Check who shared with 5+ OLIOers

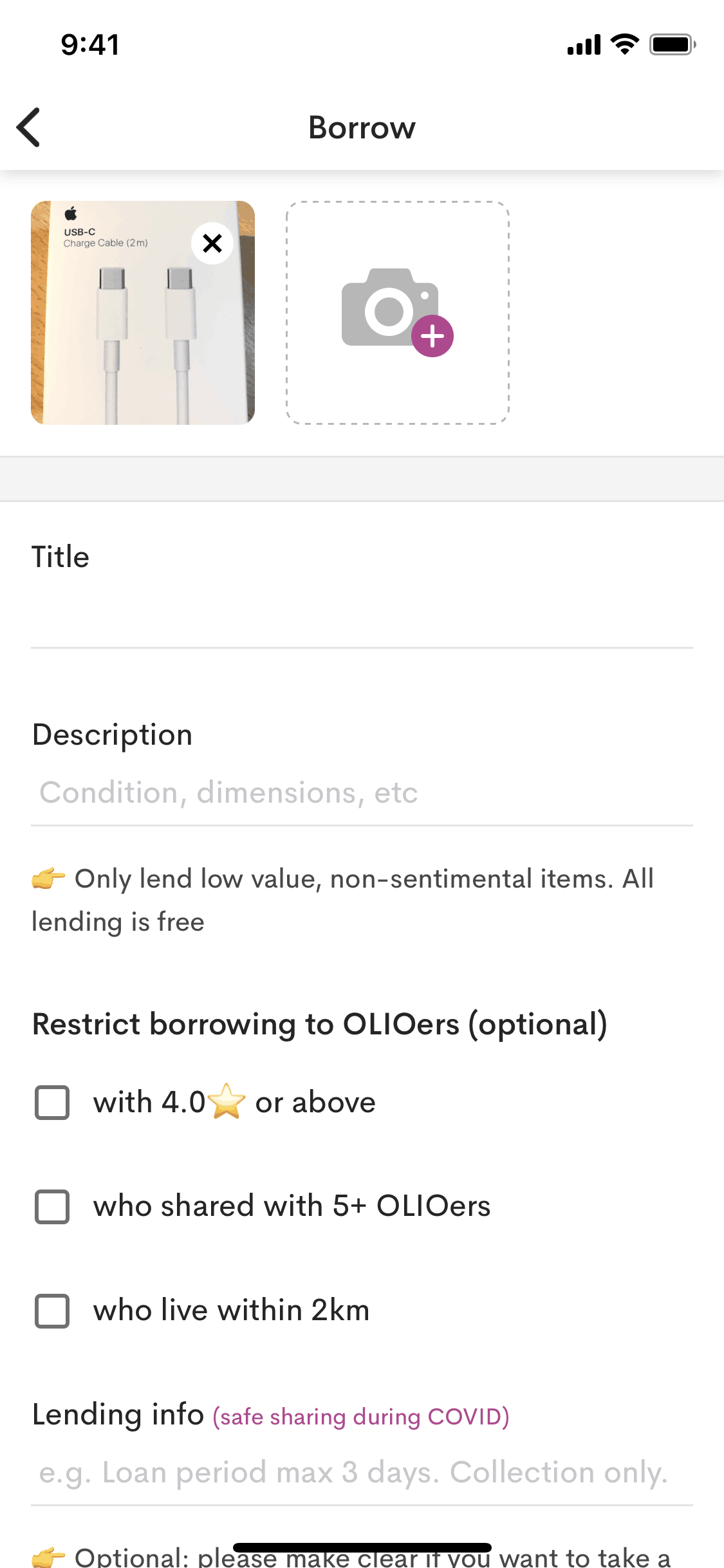pyautogui.click(x=52, y=1206)
